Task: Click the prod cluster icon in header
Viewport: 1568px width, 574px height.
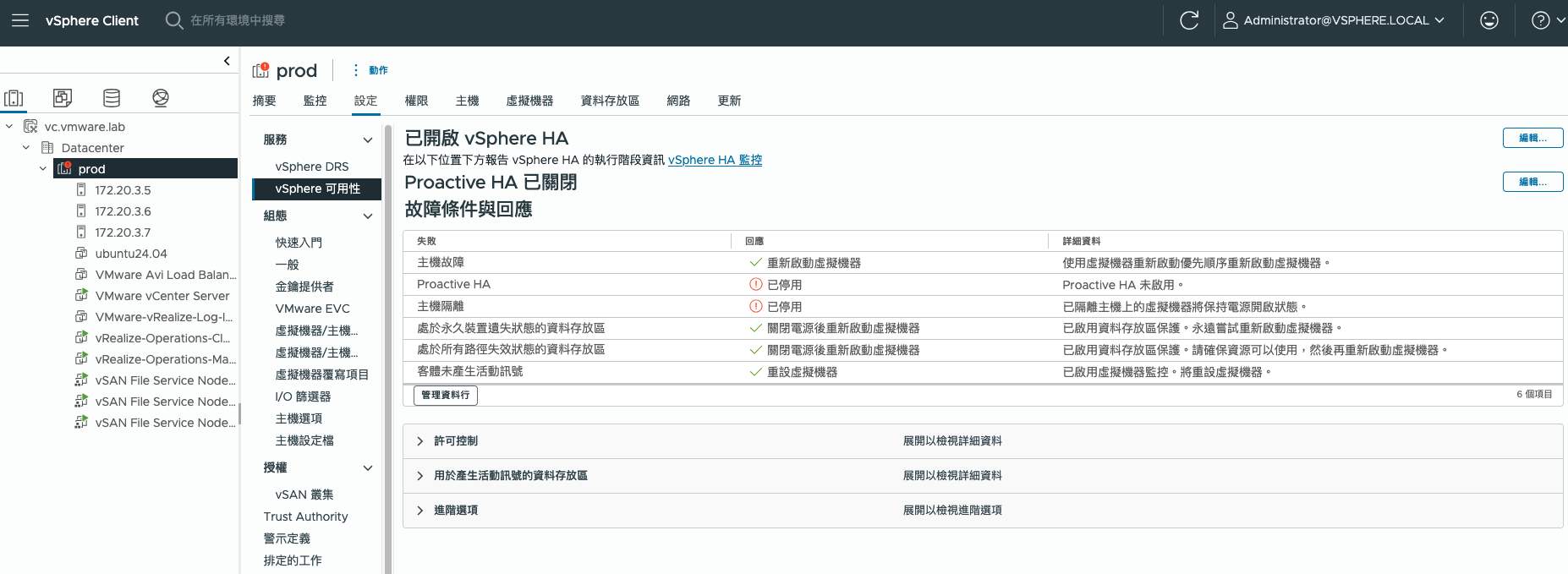Action: 261,70
